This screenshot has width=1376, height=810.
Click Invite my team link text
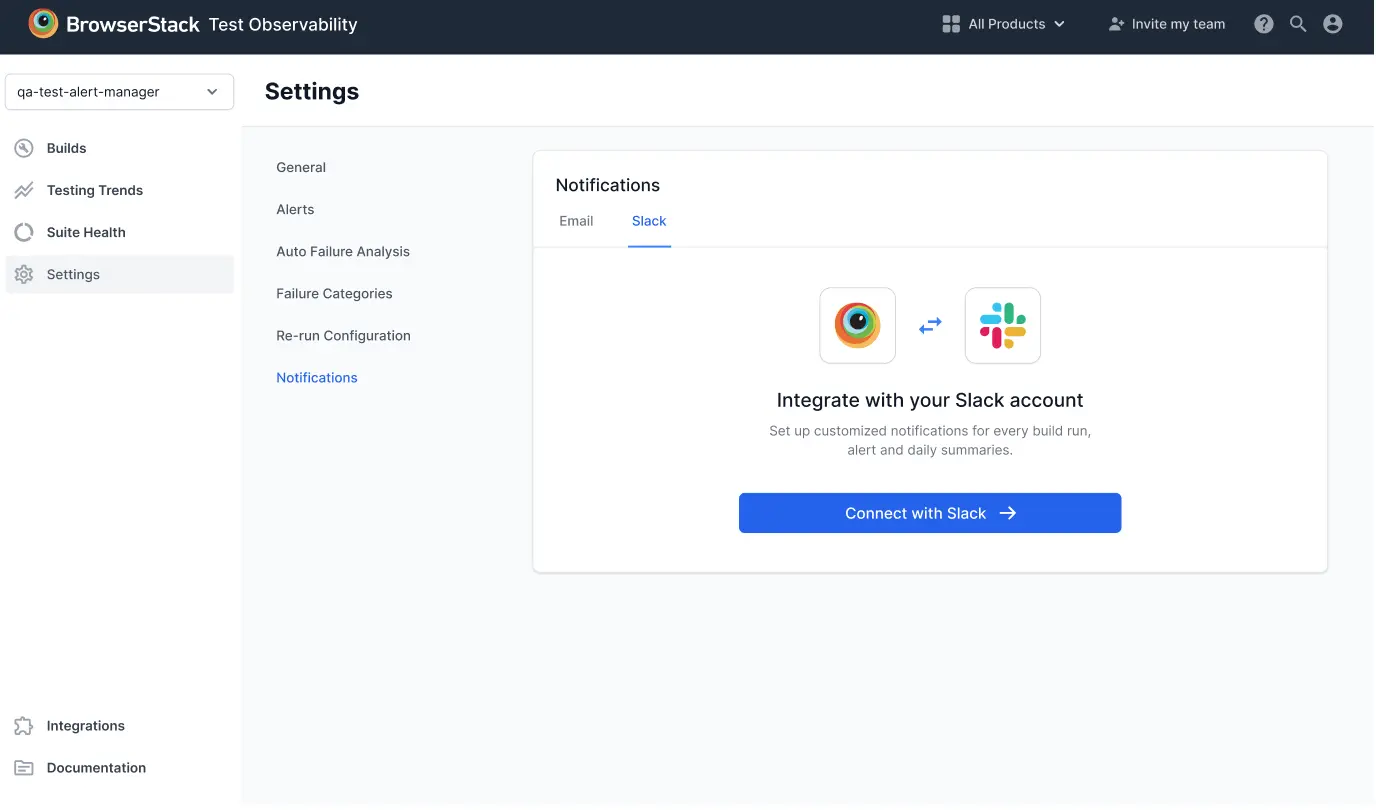1178,24
